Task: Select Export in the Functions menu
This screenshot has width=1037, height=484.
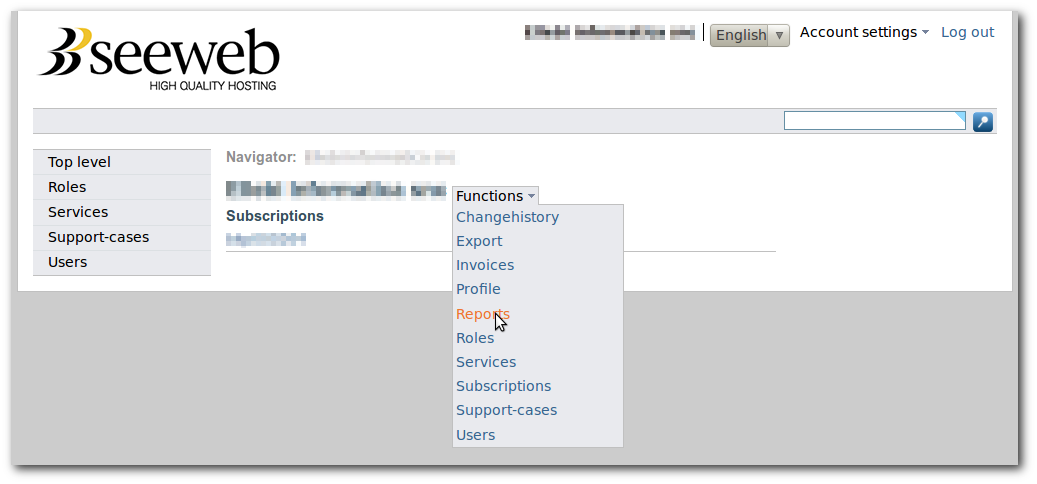Action: (479, 241)
